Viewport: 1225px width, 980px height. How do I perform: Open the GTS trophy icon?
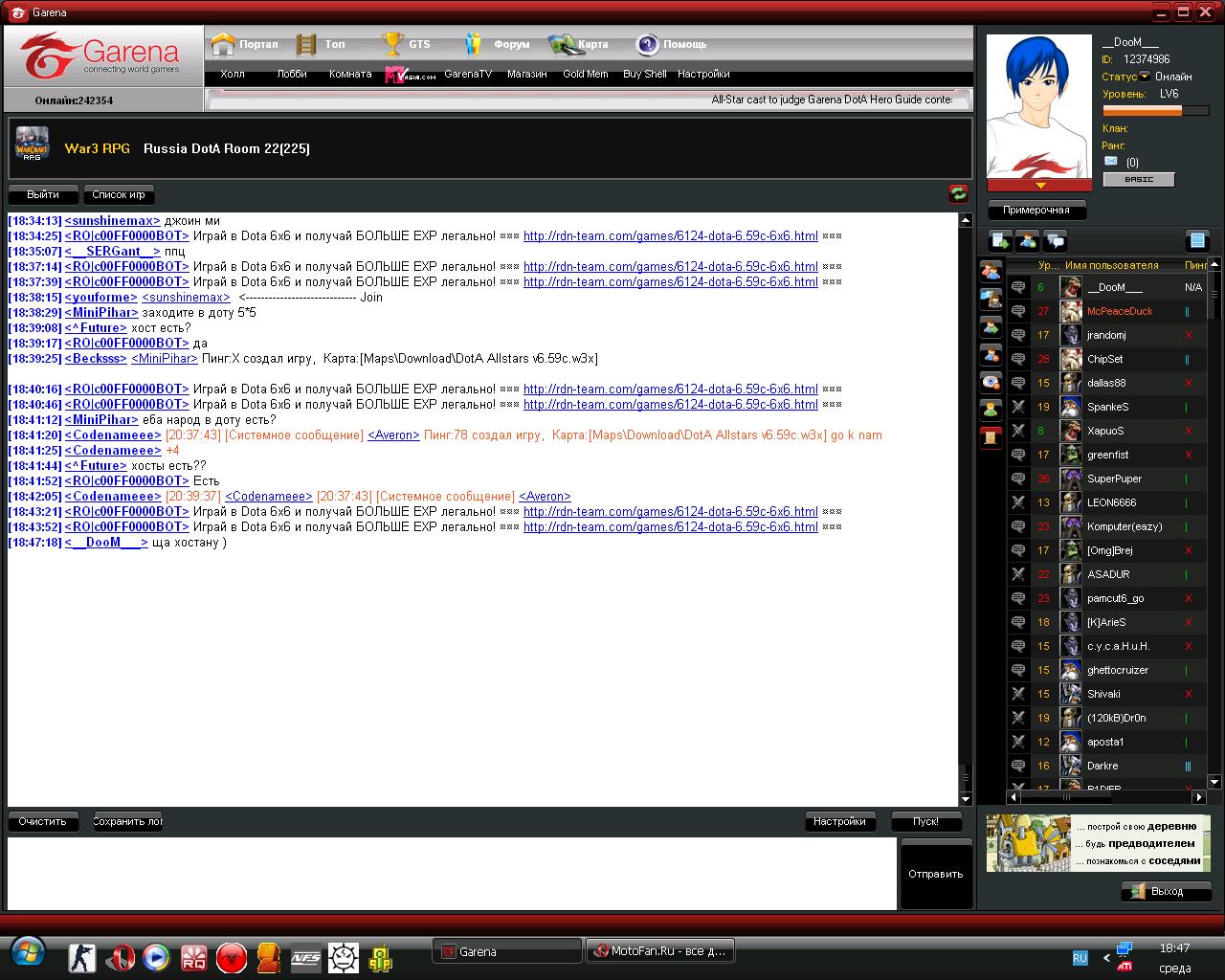[x=392, y=44]
